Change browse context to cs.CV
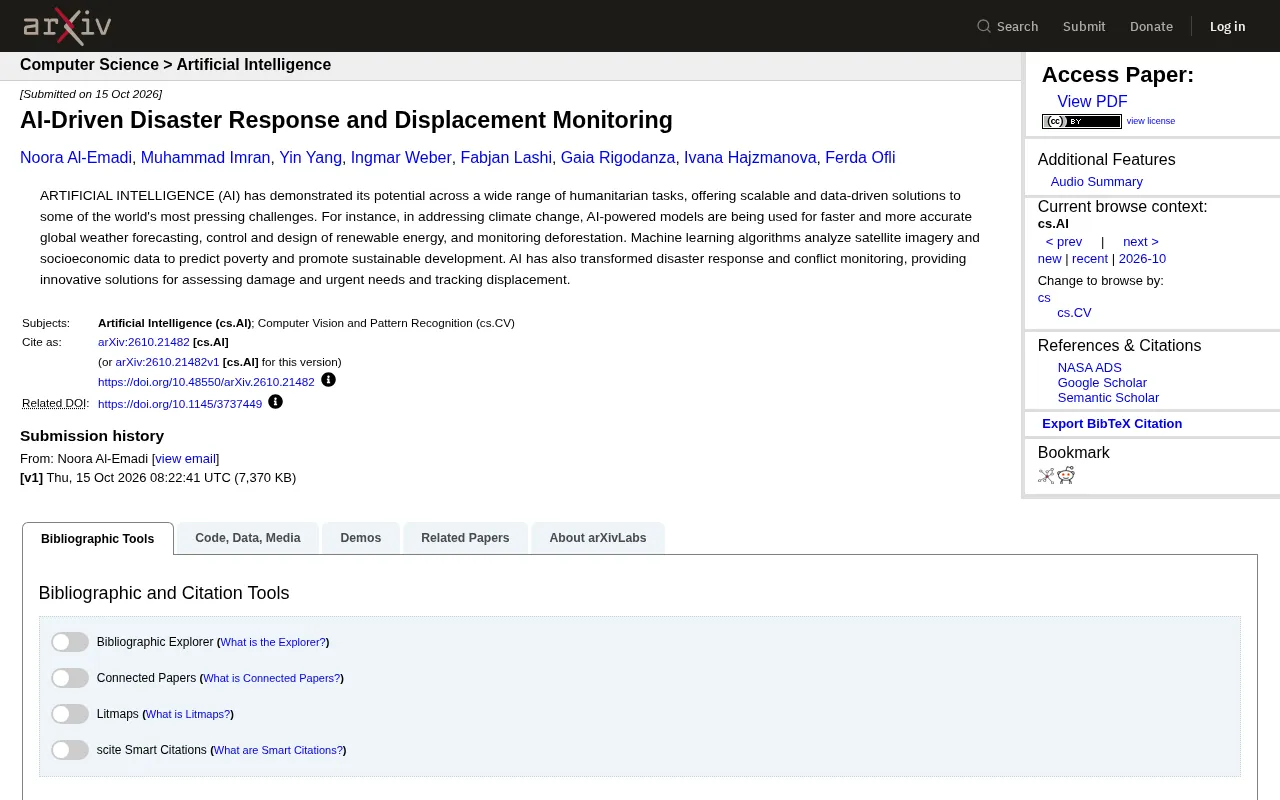The image size is (1280, 800). tap(1074, 313)
